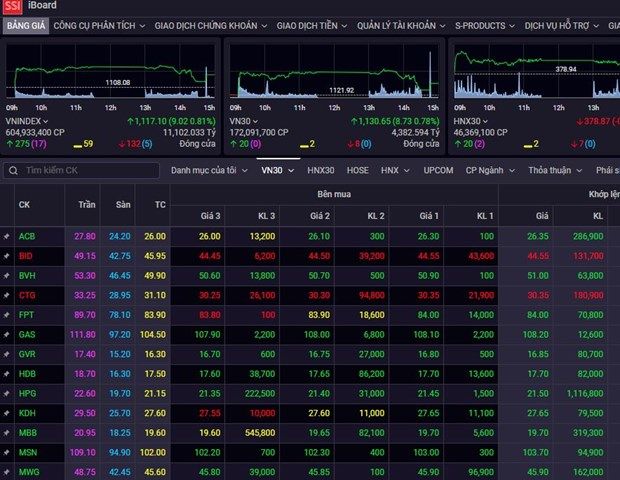Toggle the pin on the MSN row
Image resolution: width=620 pixels, height=480 pixels.
(x=7, y=452)
